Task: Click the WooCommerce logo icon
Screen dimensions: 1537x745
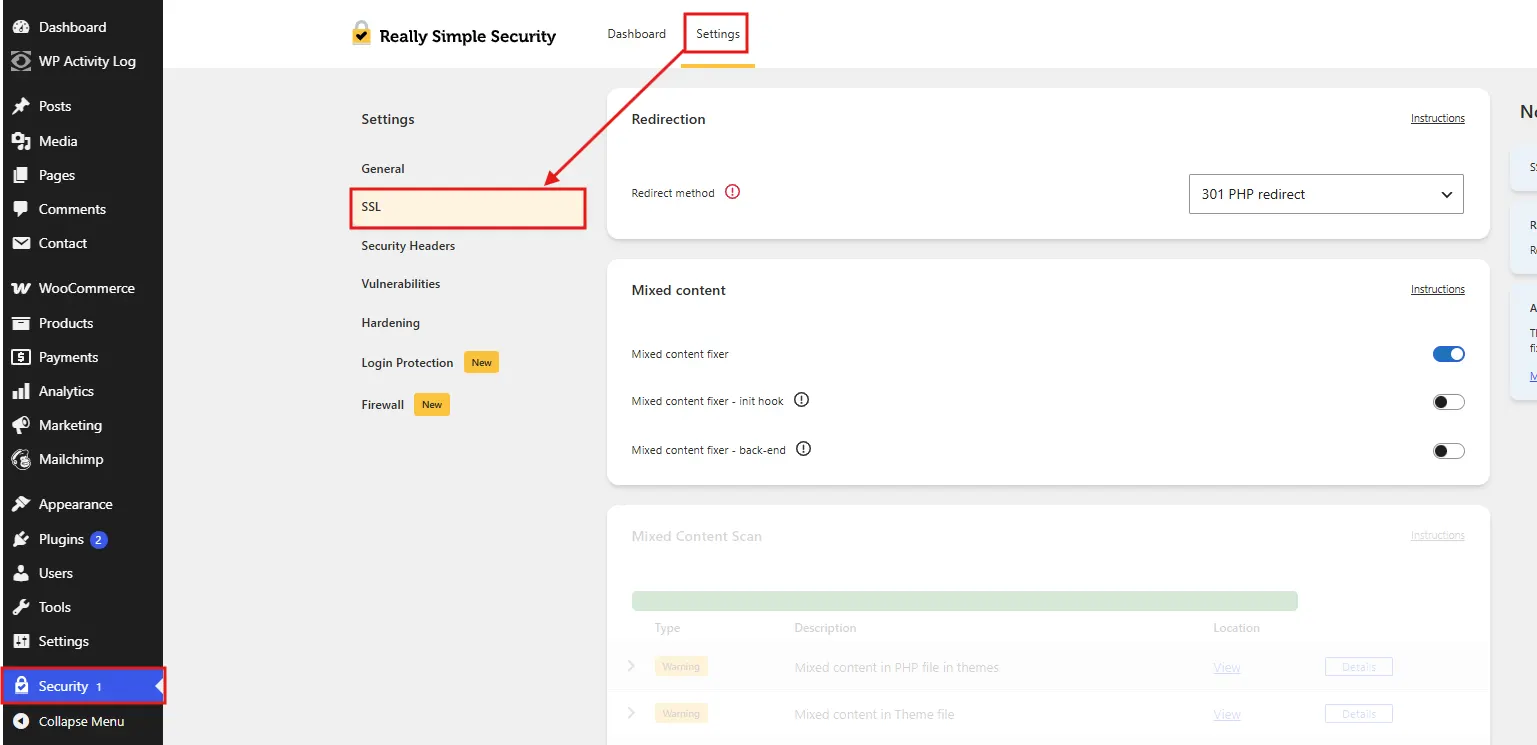Action: tap(20, 288)
